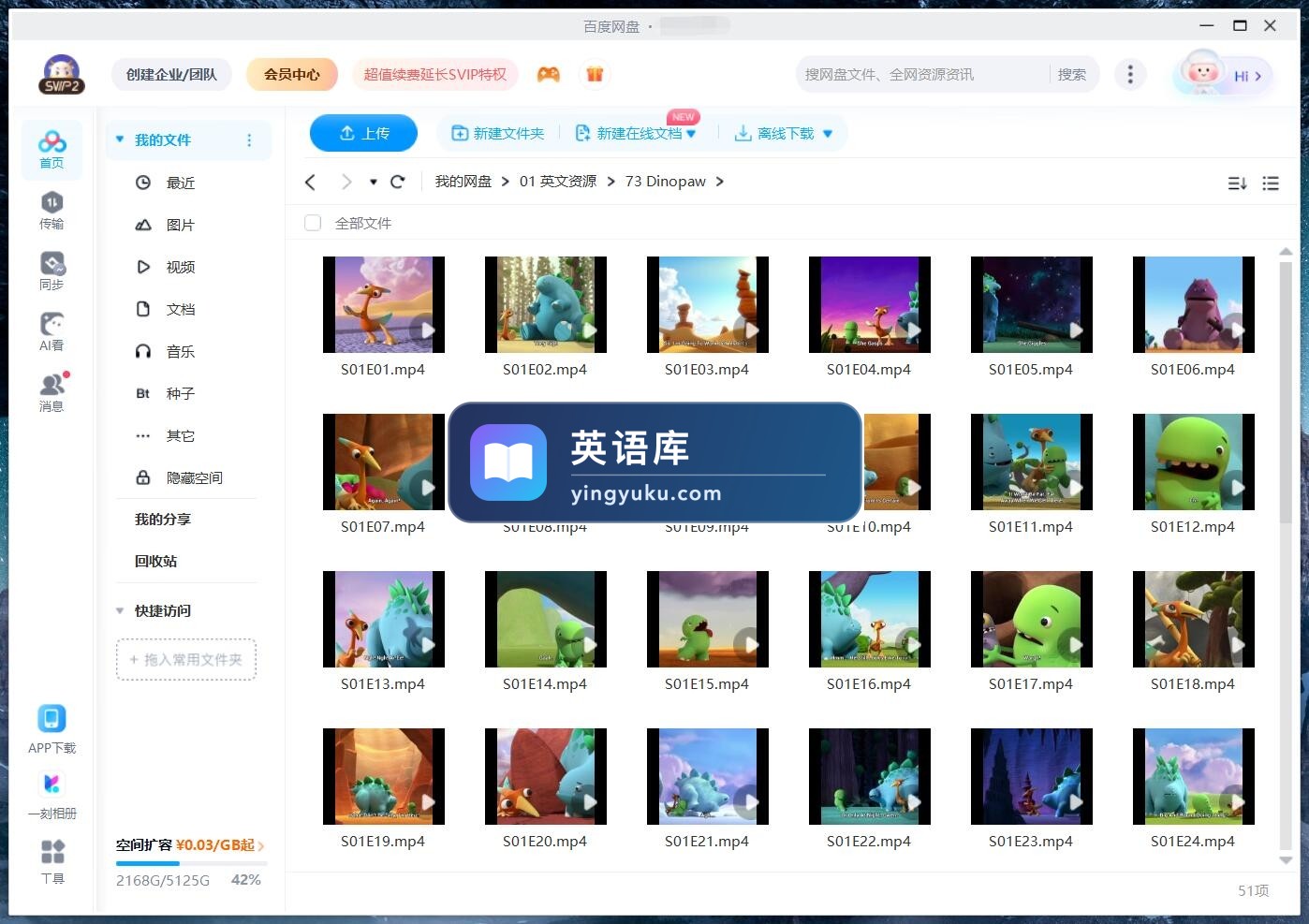This screenshot has height=924, width=1309.
Task: Click three-dot options beside 我的文件
Action: pyautogui.click(x=249, y=140)
